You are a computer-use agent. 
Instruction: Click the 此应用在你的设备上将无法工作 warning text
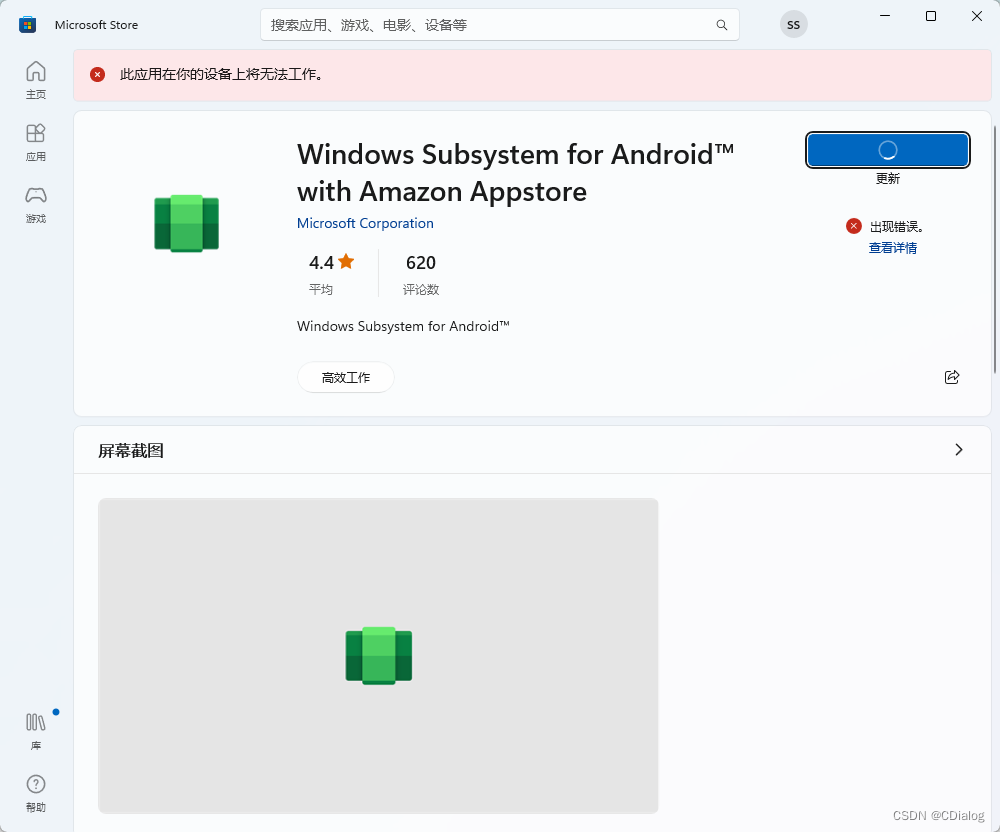(223, 75)
